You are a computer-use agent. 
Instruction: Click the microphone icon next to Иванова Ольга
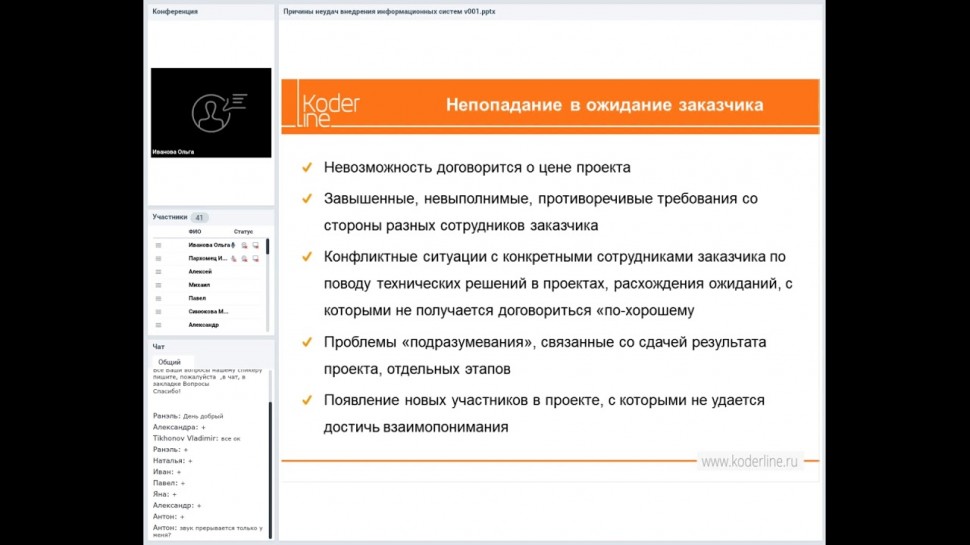(x=233, y=245)
